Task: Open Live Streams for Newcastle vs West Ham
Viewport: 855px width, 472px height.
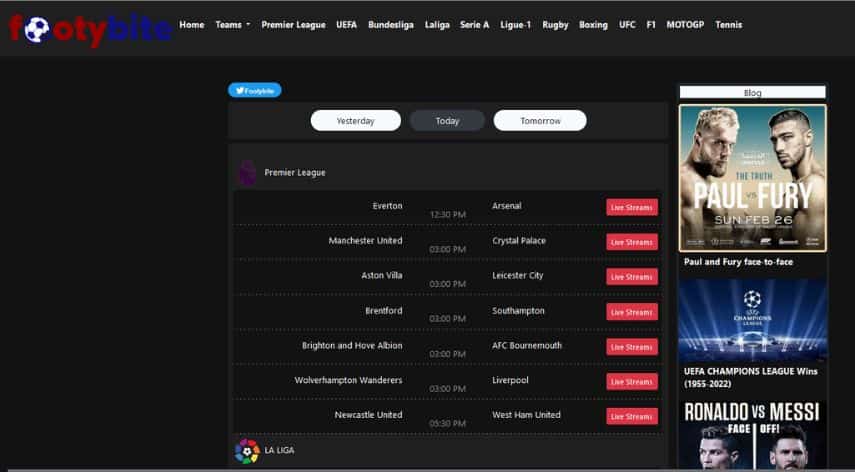Action: click(632, 416)
